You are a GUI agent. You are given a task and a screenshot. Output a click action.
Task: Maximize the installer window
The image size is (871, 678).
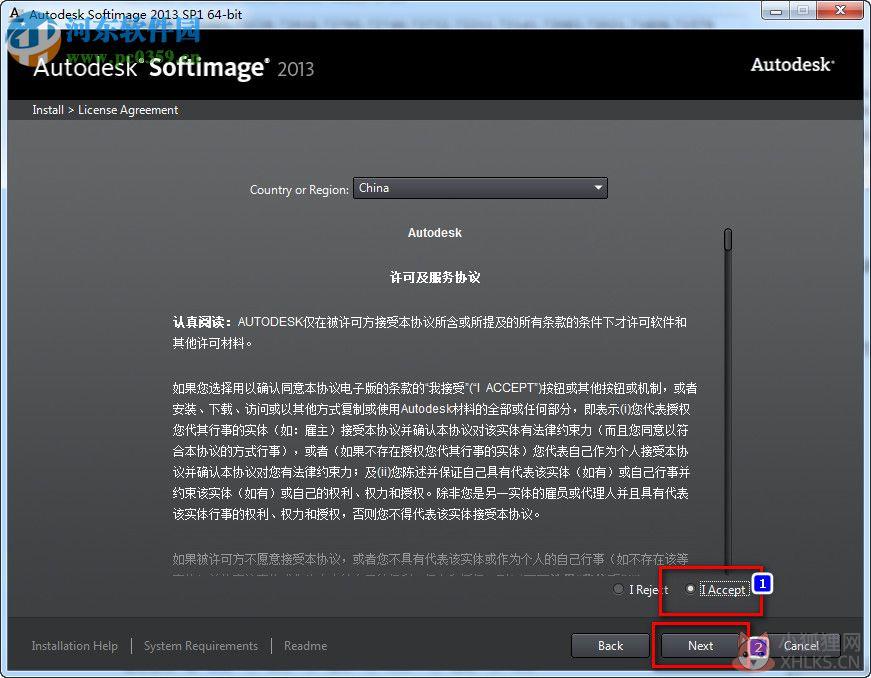[x=803, y=11]
